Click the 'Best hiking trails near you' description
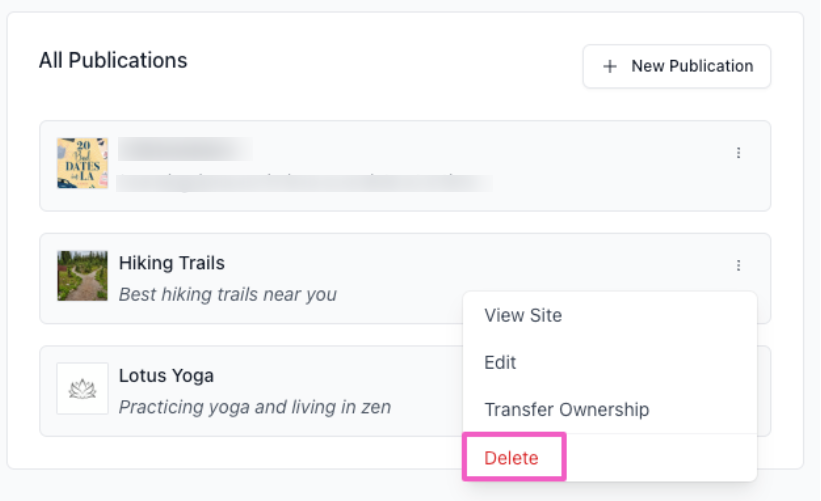The image size is (821, 501). click(x=227, y=294)
